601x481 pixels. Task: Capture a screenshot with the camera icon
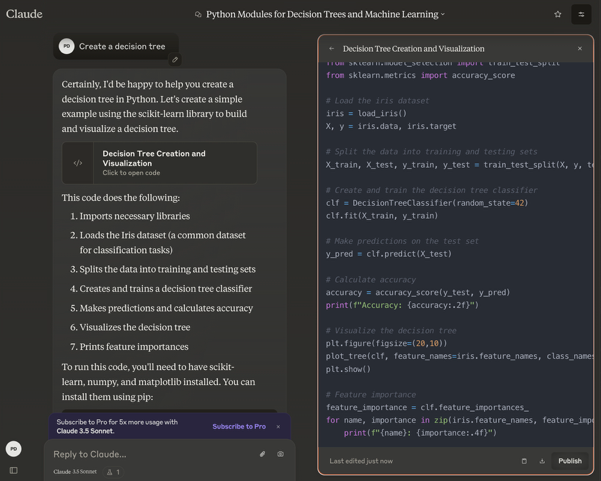click(x=281, y=454)
